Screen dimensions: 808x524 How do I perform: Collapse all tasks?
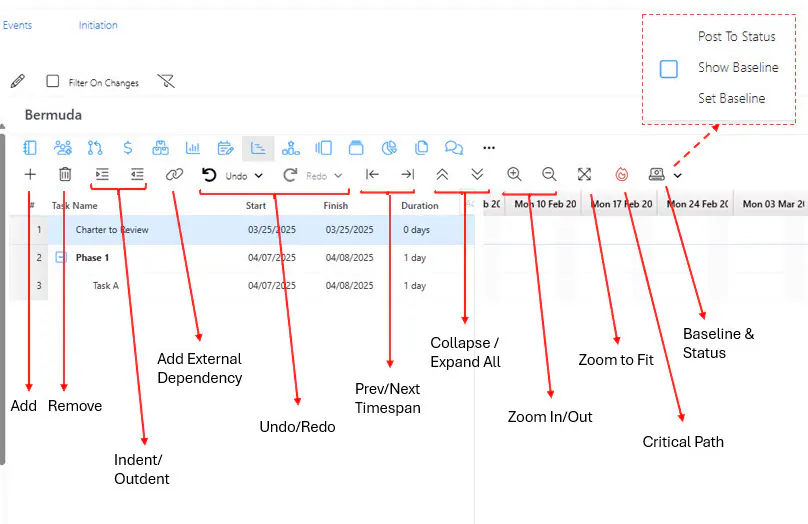click(x=442, y=175)
